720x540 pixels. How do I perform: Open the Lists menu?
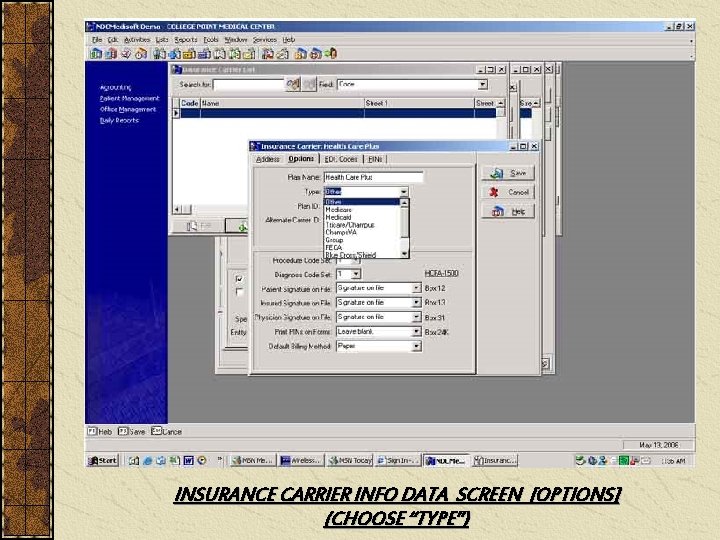pos(162,40)
